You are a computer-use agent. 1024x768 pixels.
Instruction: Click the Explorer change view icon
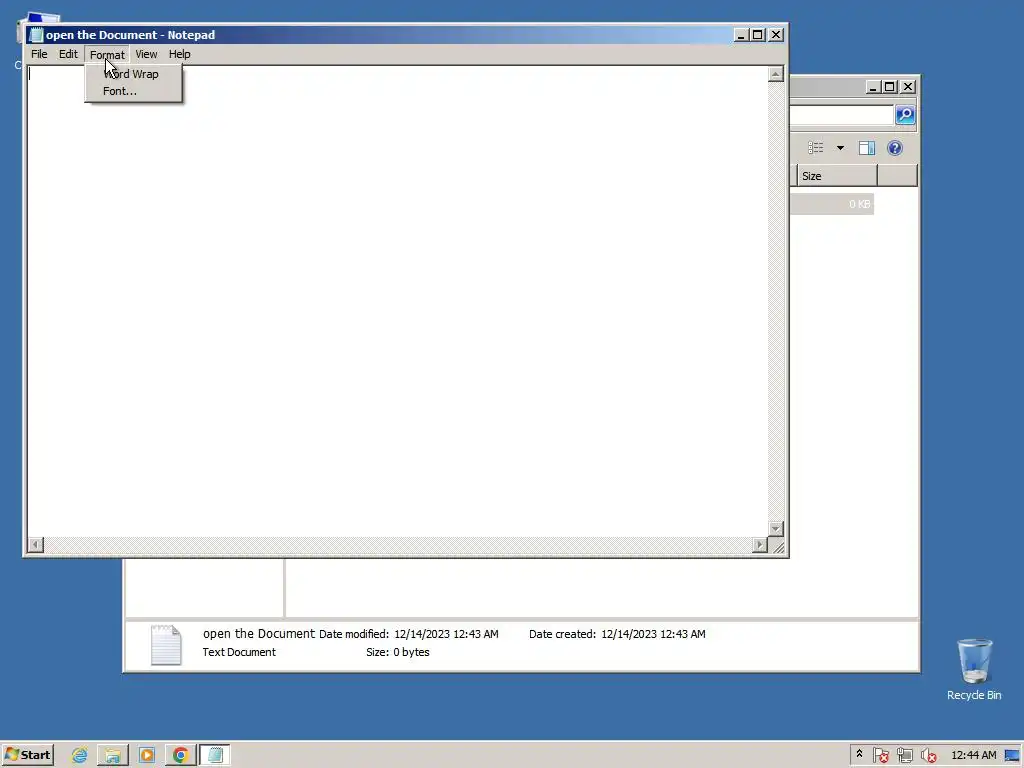point(816,148)
